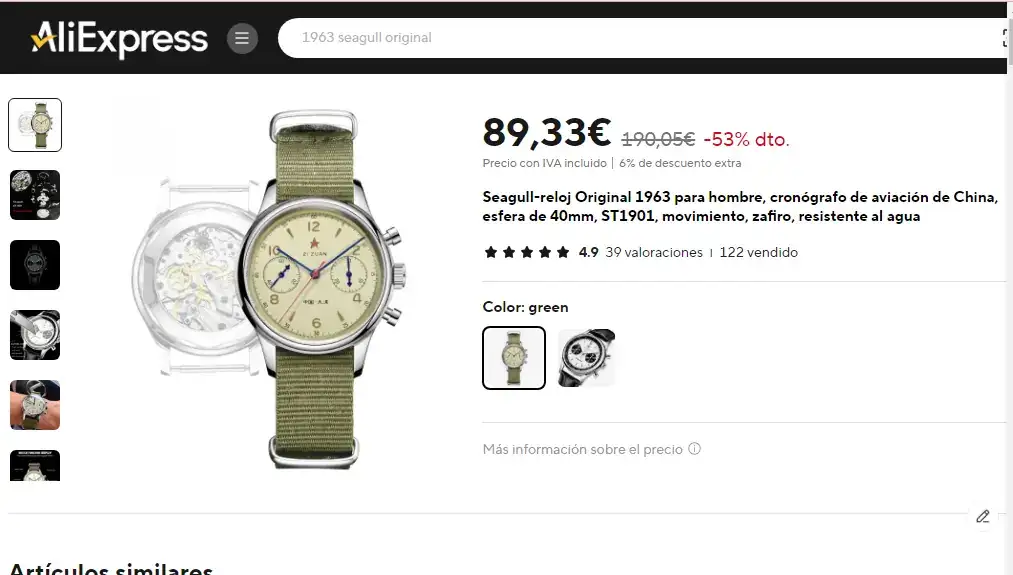Show the first green watch thumbnail
Viewport: 1013px width, 575px height.
tap(35, 125)
